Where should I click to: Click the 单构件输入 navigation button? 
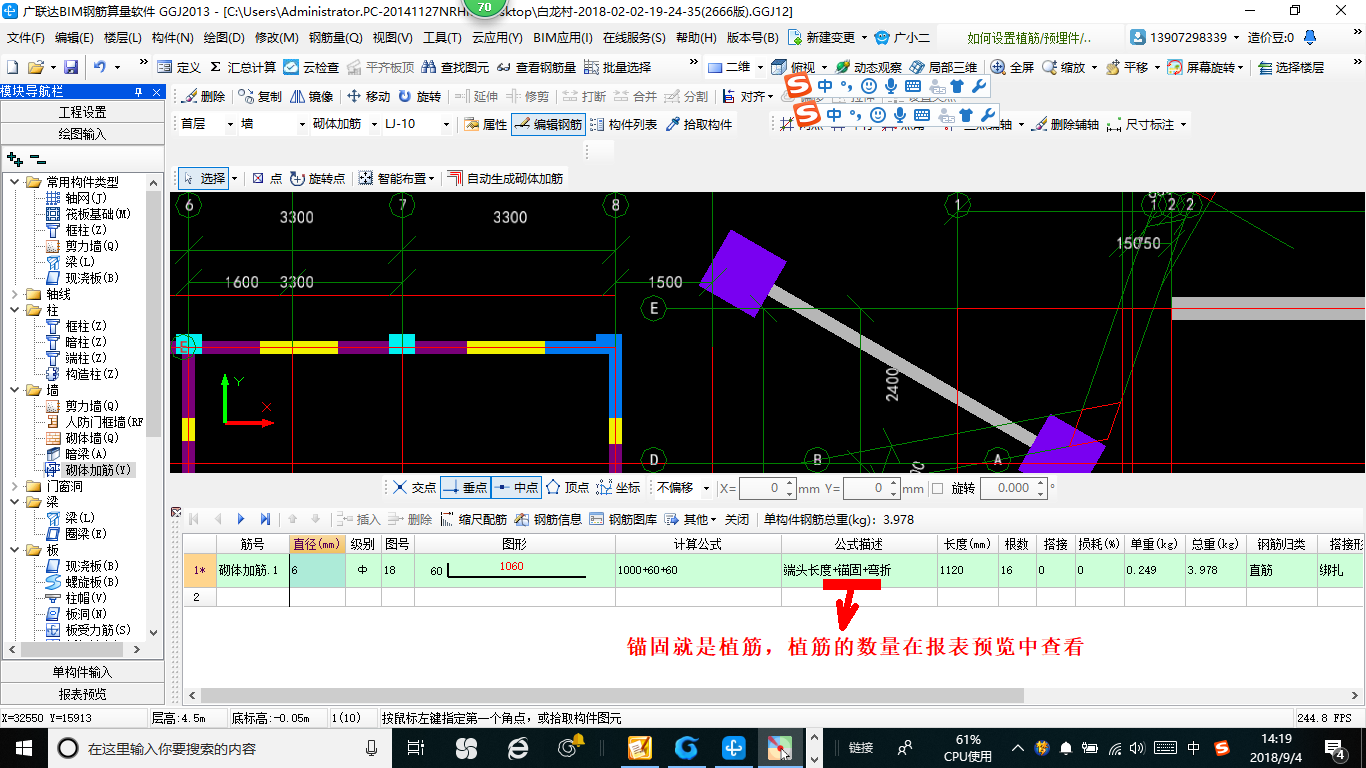point(82,672)
